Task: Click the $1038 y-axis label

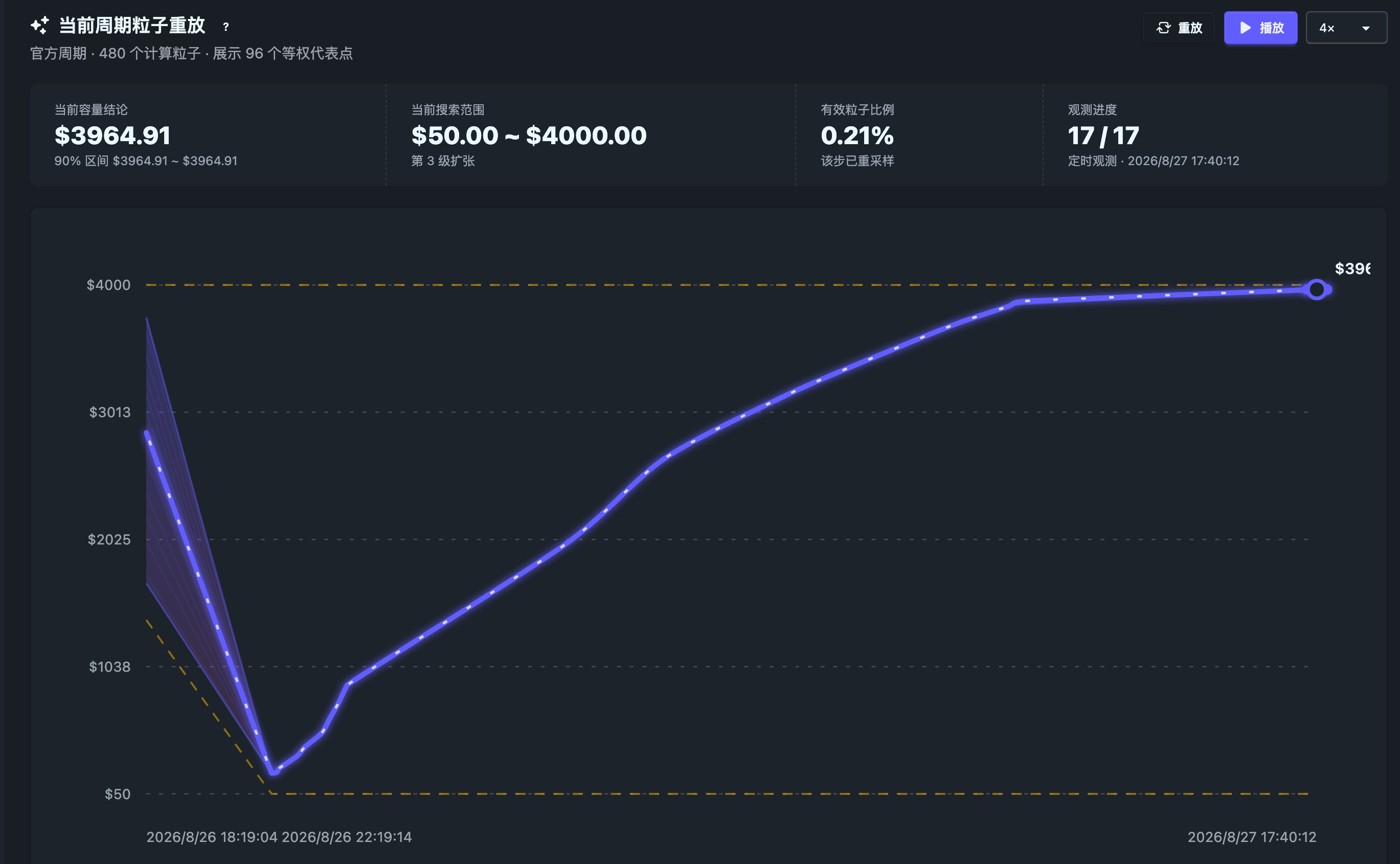Action: tap(110, 667)
